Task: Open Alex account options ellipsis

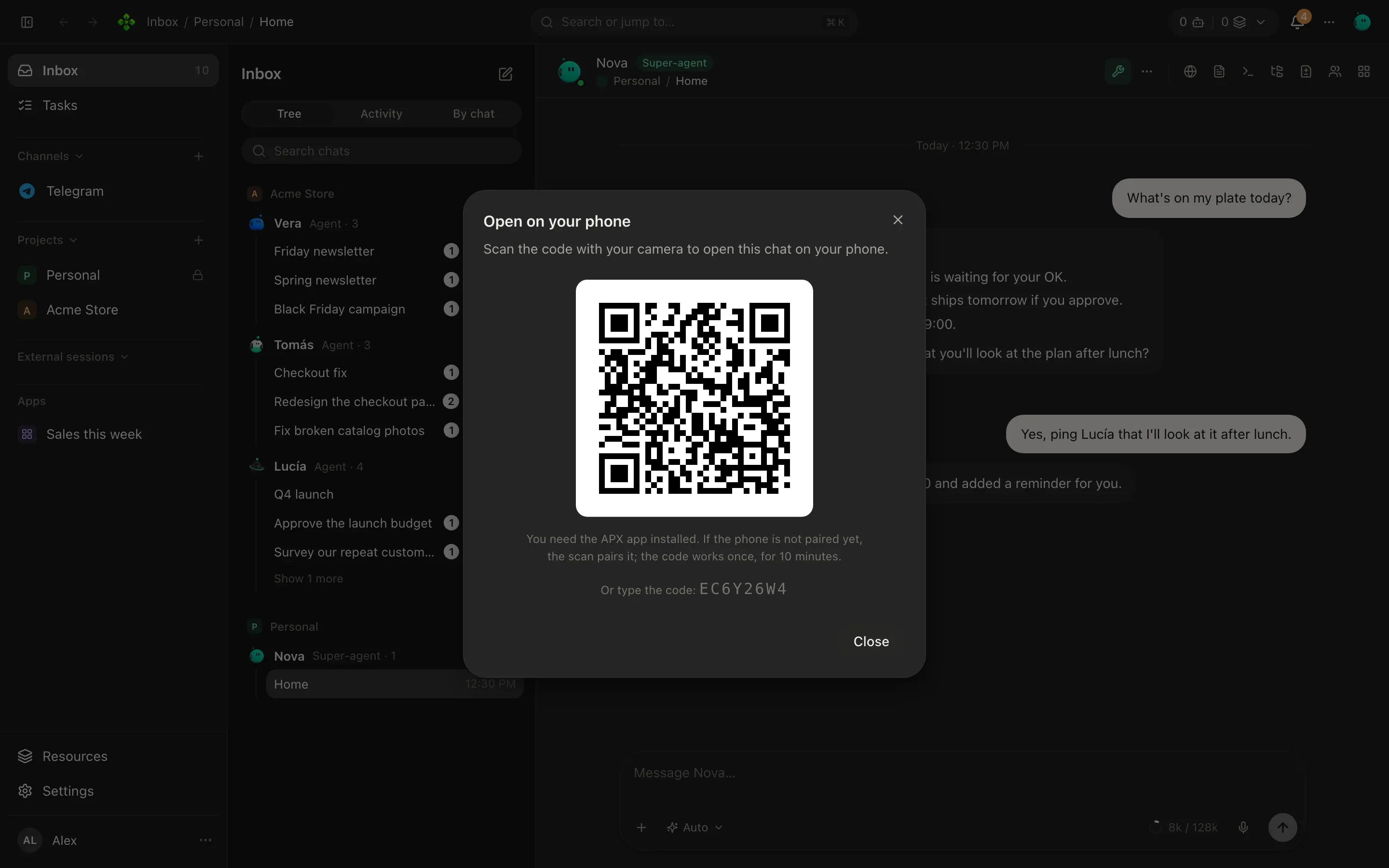Action: click(205, 840)
